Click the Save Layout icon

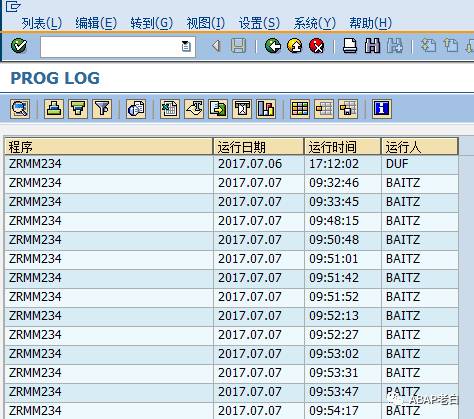[x=348, y=109]
